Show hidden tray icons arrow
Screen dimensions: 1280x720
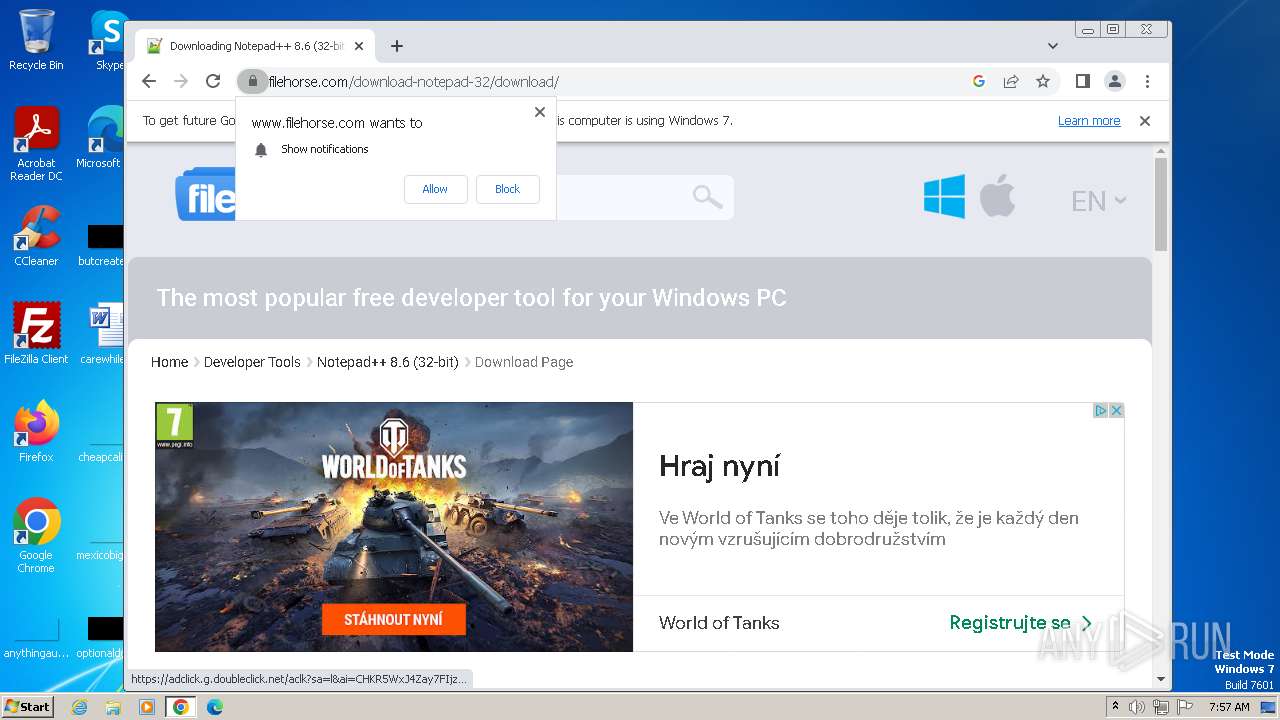click(1115, 707)
